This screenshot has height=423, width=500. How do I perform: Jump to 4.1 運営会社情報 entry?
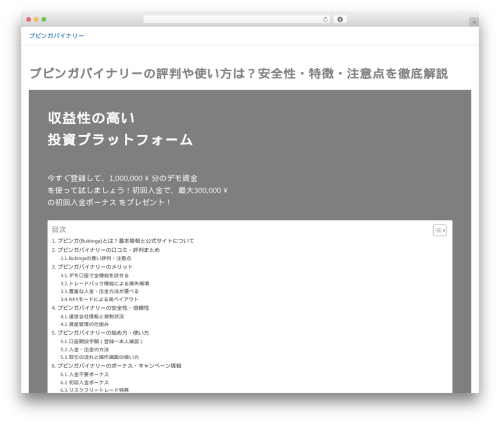click(x=92, y=316)
